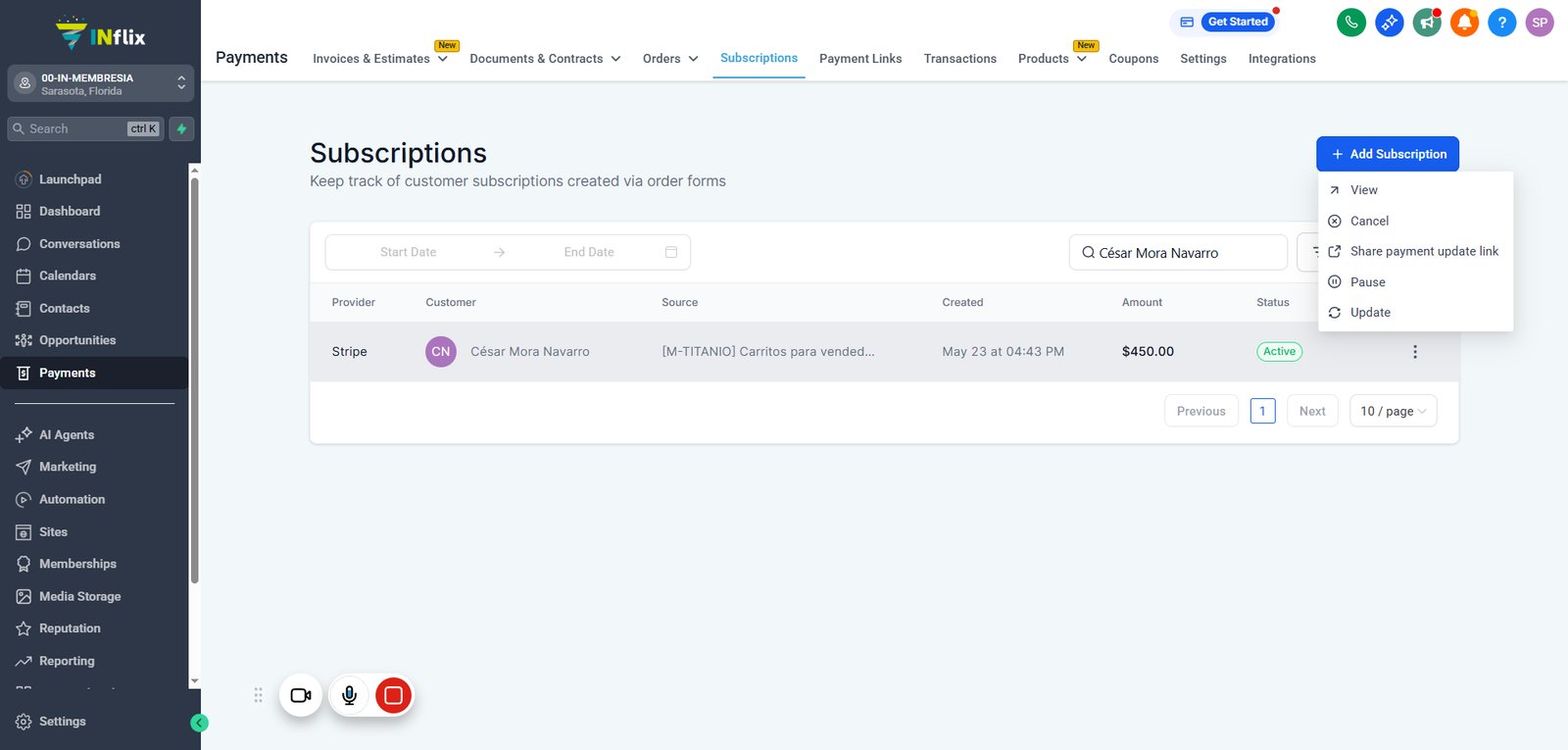Select Update in the subscription menu
Viewport: 1568px width, 750px height.
[x=1415, y=313]
